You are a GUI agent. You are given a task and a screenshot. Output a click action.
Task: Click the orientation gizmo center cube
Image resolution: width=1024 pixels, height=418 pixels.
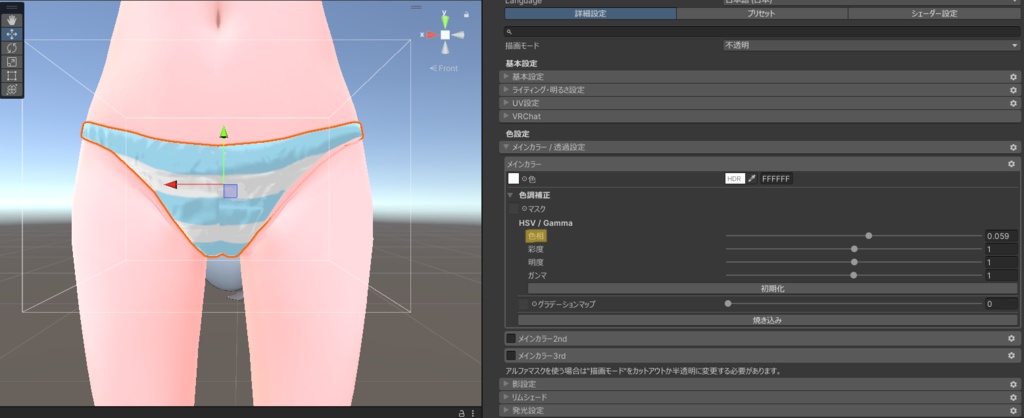445,35
